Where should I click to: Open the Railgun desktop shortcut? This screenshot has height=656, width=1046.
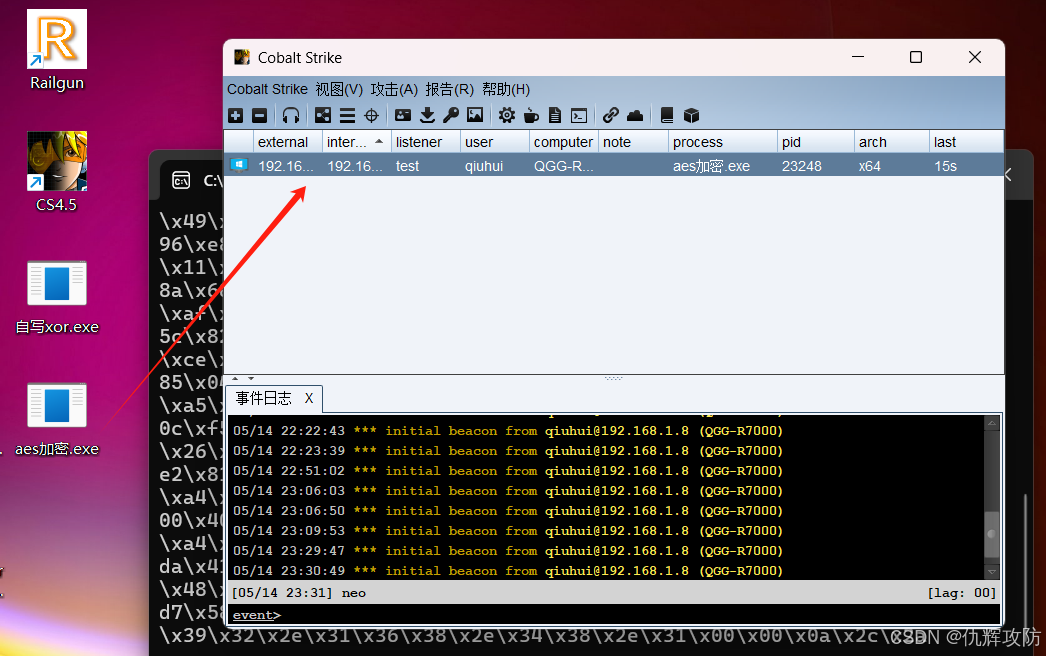pos(57,50)
